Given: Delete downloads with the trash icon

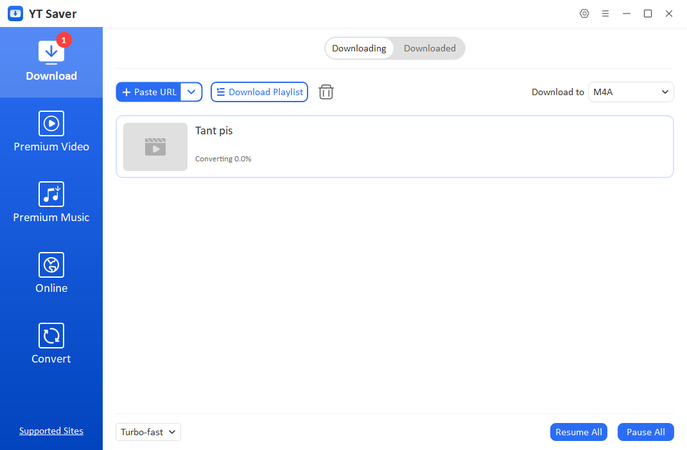Looking at the screenshot, I should pyautogui.click(x=326, y=92).
